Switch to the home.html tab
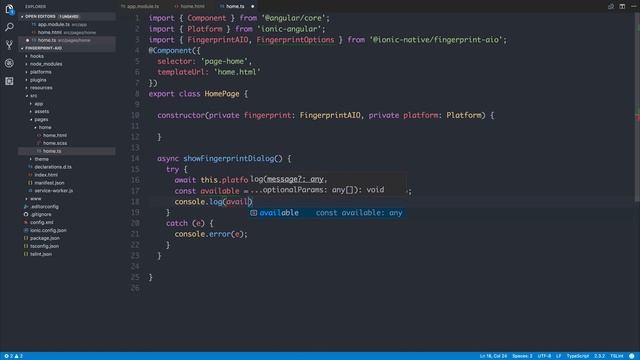 click(190, 6)
